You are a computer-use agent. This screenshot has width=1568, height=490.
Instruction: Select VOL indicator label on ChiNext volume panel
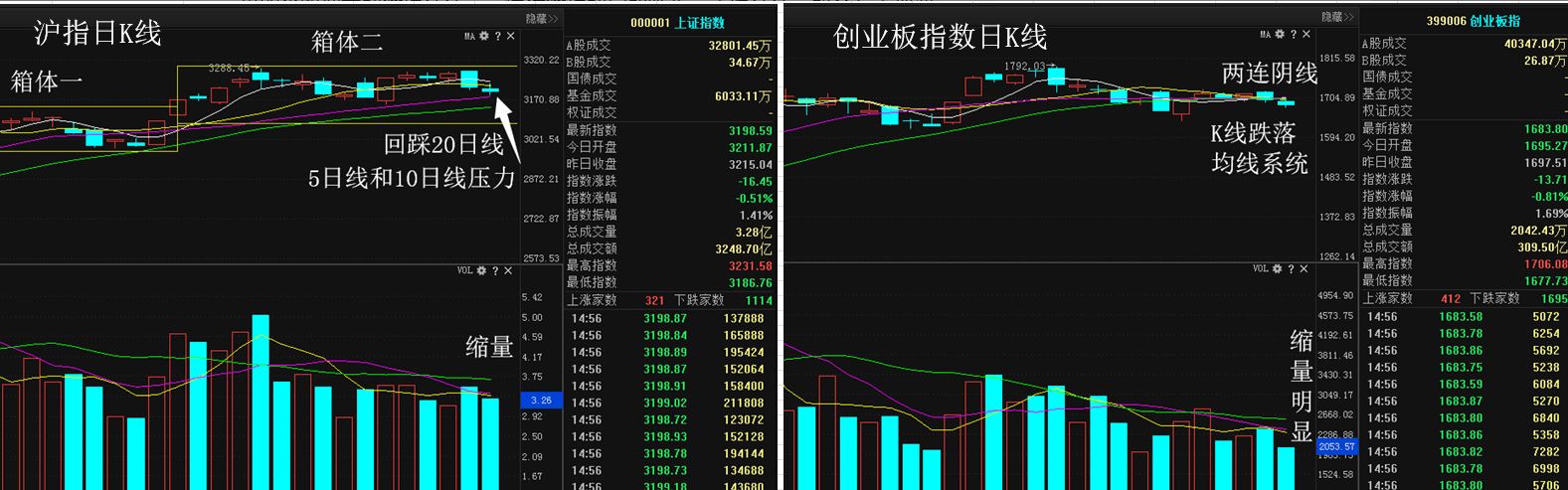1260,268
